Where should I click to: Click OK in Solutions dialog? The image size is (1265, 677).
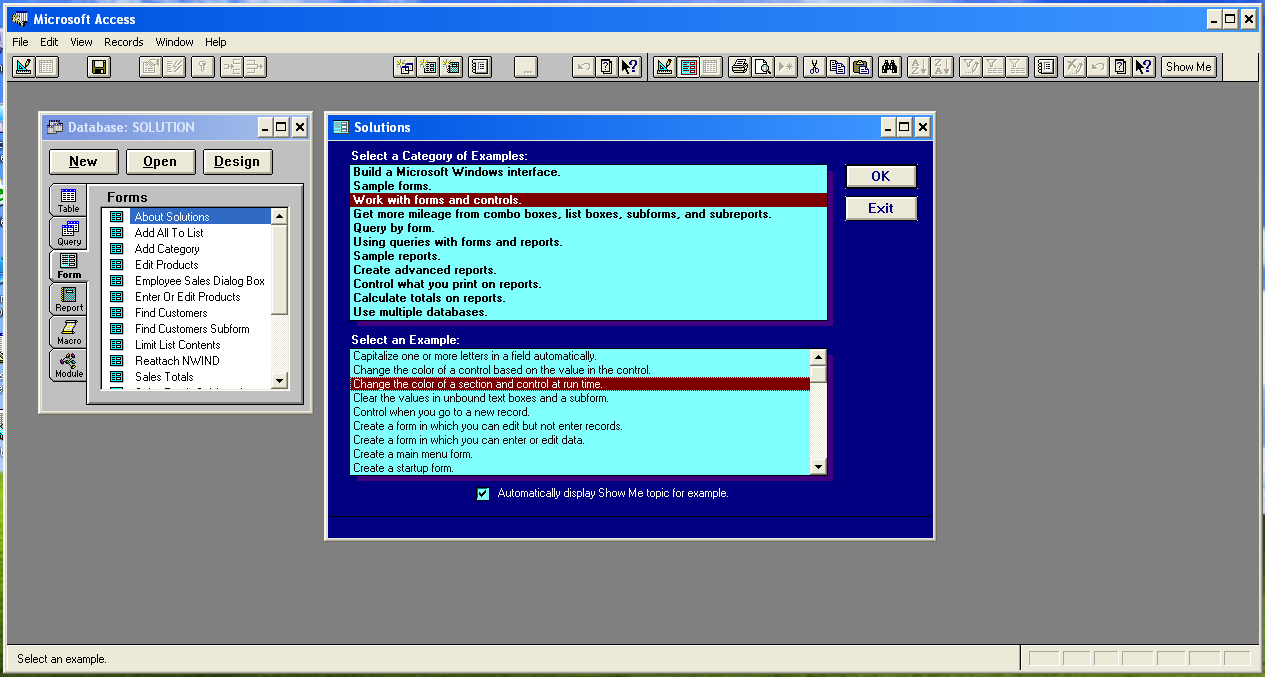click(880, 176)
